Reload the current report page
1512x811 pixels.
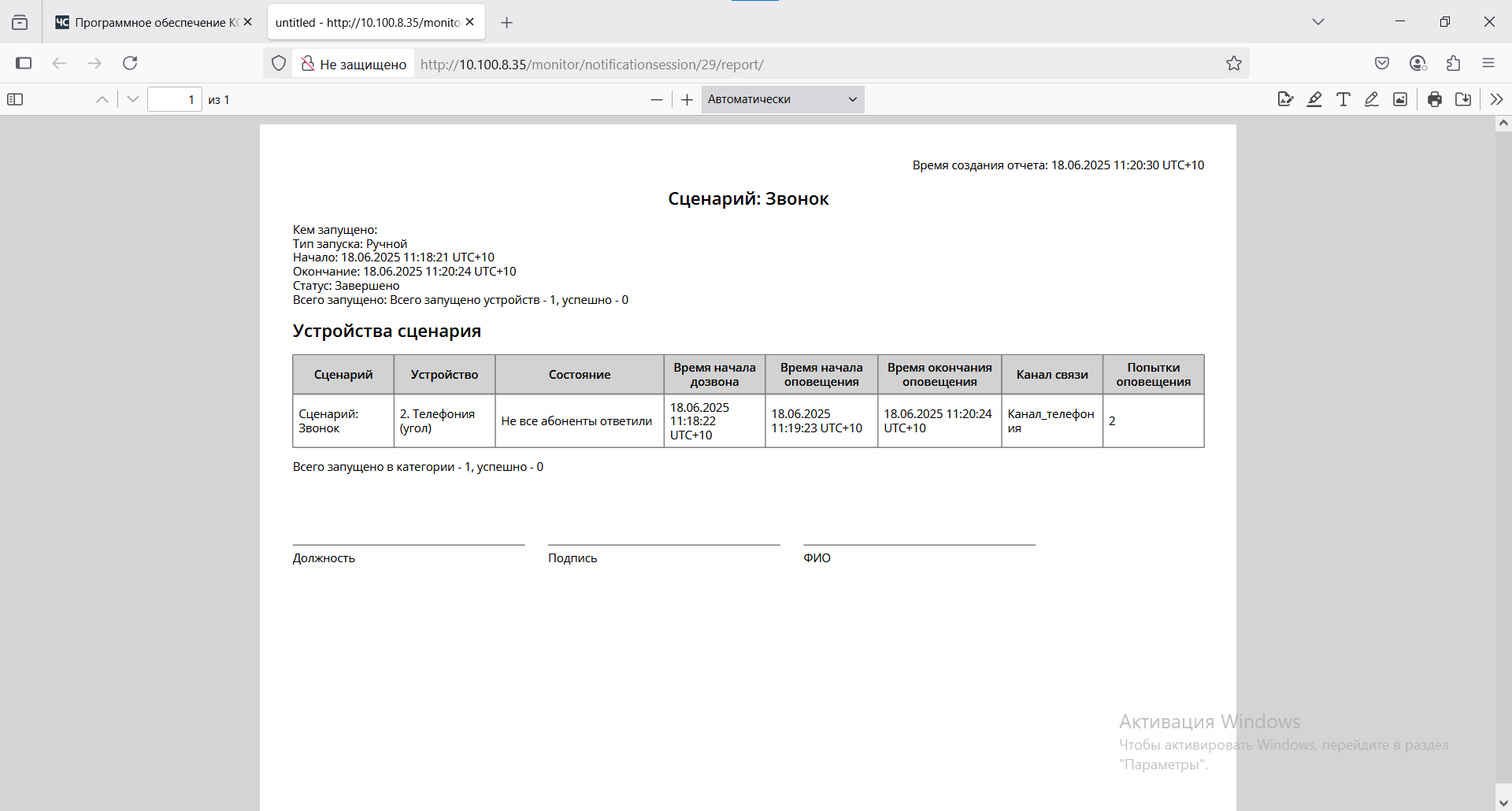[x=130, y=63]
